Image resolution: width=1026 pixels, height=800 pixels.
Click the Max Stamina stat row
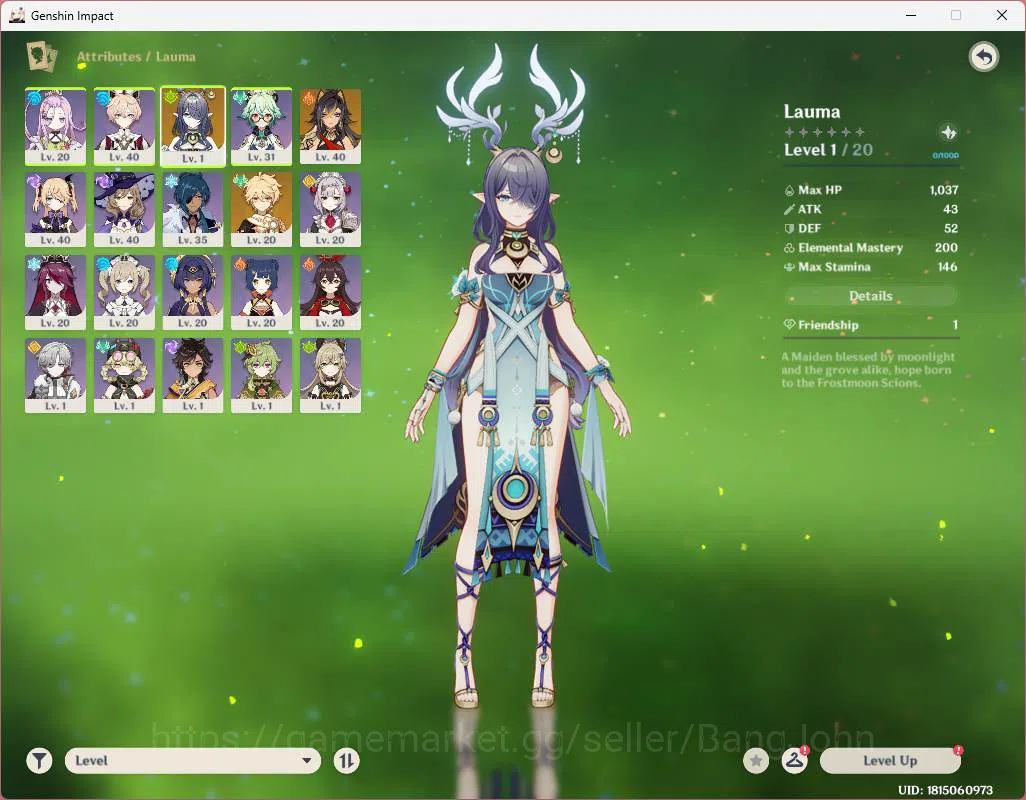(x=870, y=267)
